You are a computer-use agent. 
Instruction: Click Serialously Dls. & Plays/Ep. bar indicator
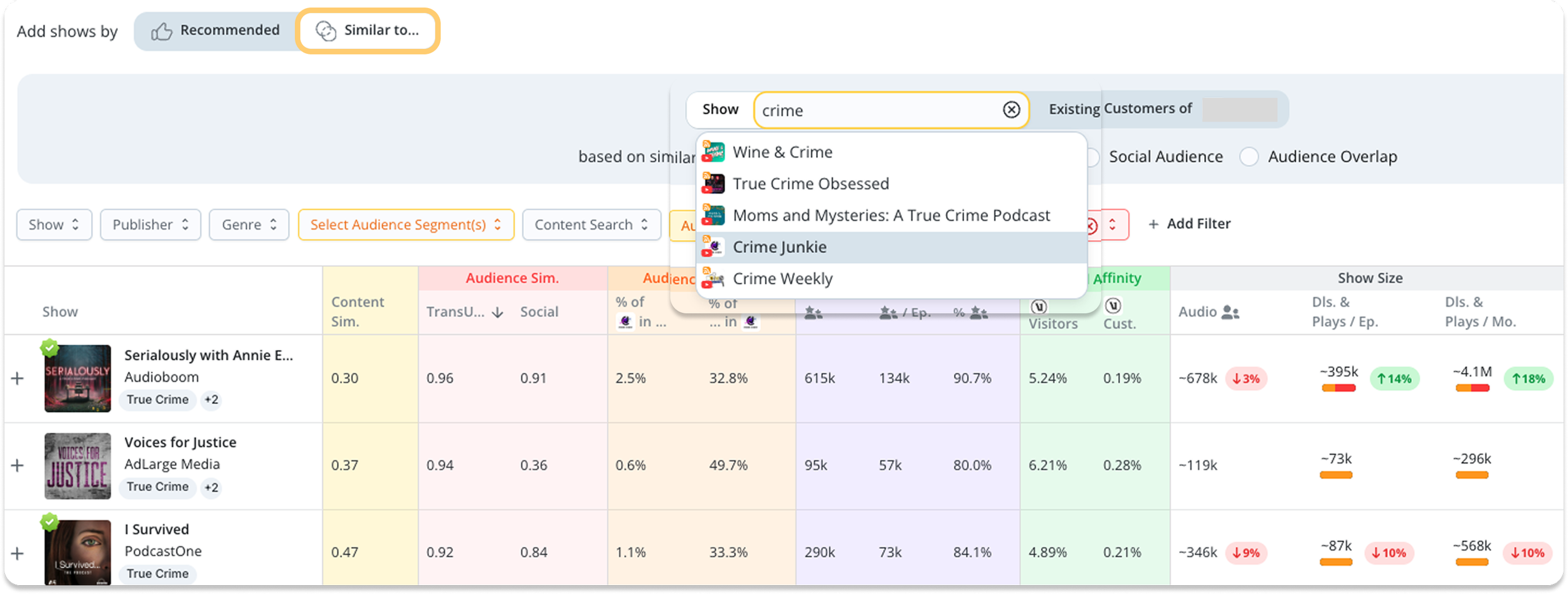1338,388
